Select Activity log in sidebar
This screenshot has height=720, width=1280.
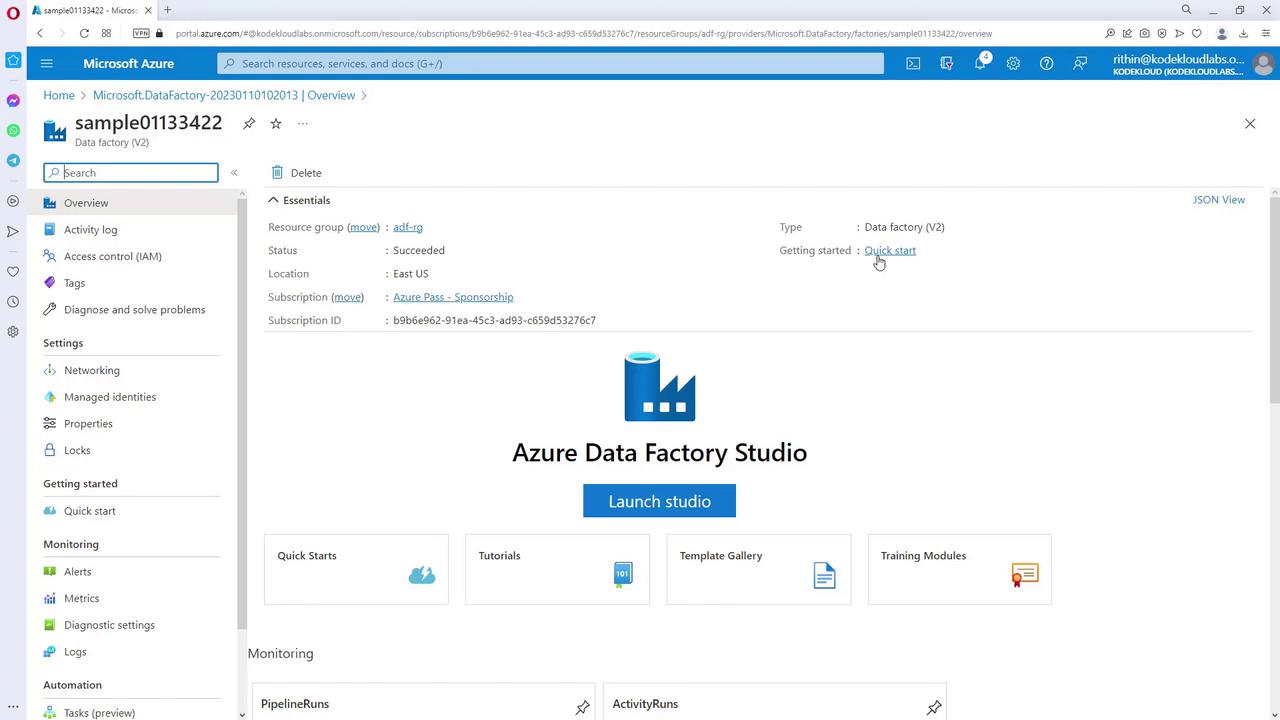tap(90, 229)
